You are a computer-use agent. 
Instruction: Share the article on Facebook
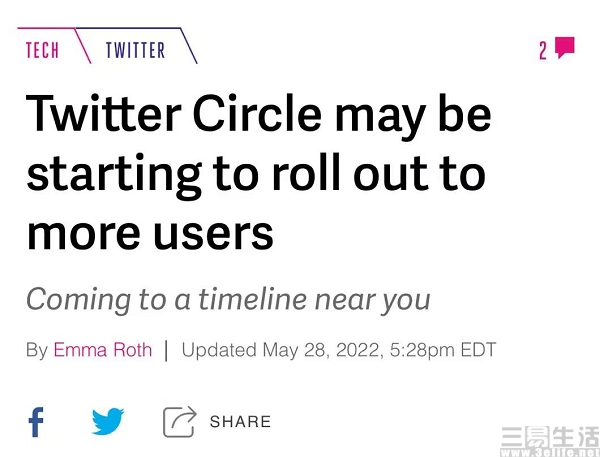(x=36, y=422)
